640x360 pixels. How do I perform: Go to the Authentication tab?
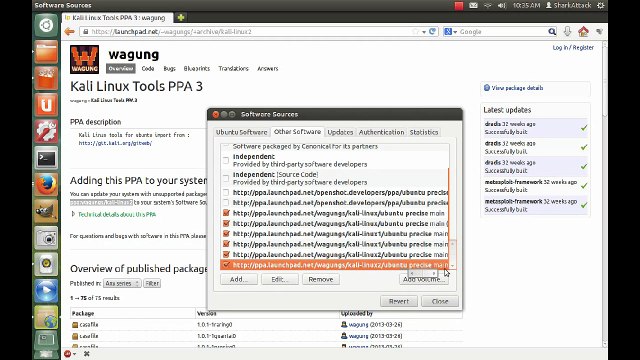pos(382,132)
